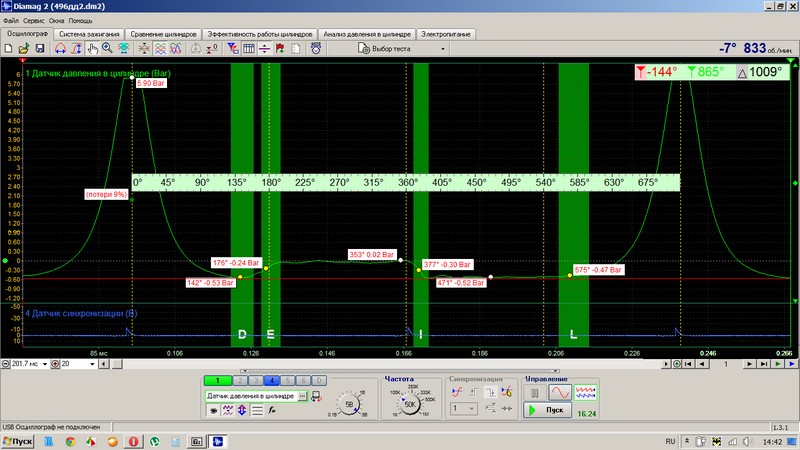Image resolution: width=800 pixels, height=450 pixels.
Task: Open the Файл menu
Action: click(x=11, y=21)
